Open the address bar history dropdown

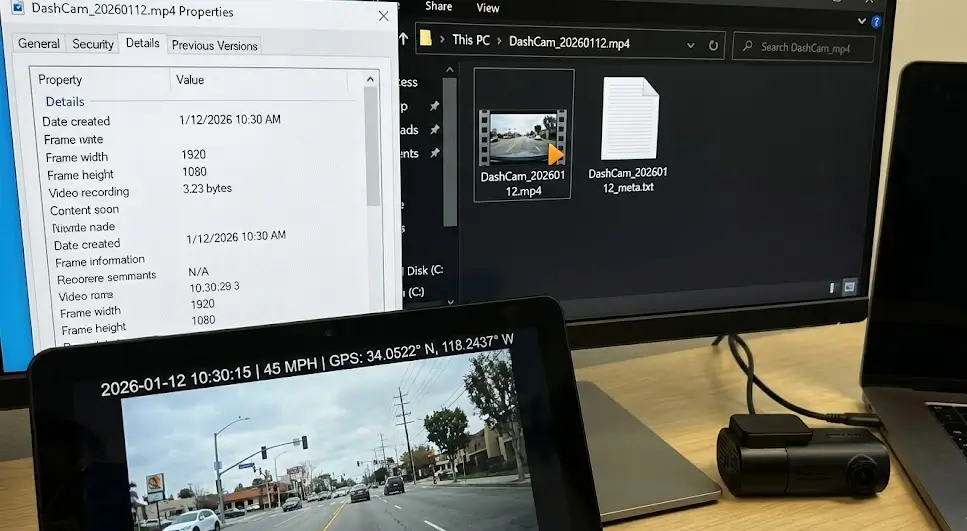(687, 44)
